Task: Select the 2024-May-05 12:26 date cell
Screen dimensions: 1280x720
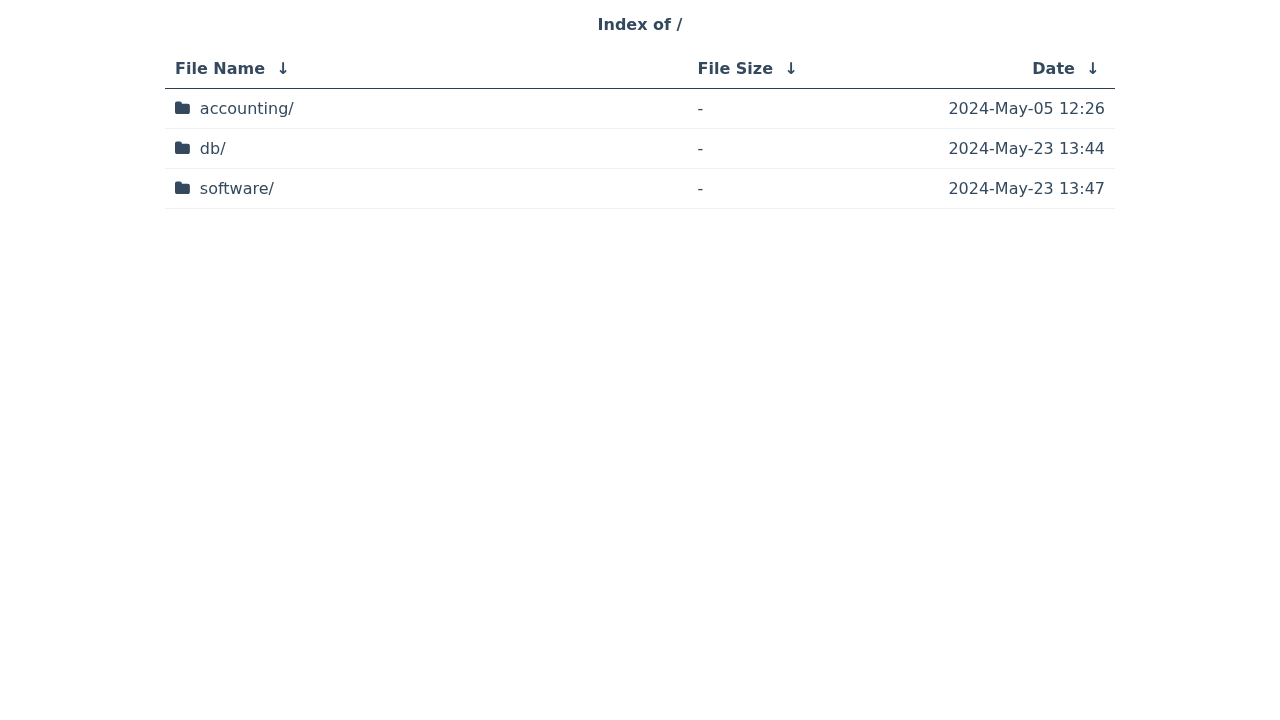Action: [x=1026, y=108]
